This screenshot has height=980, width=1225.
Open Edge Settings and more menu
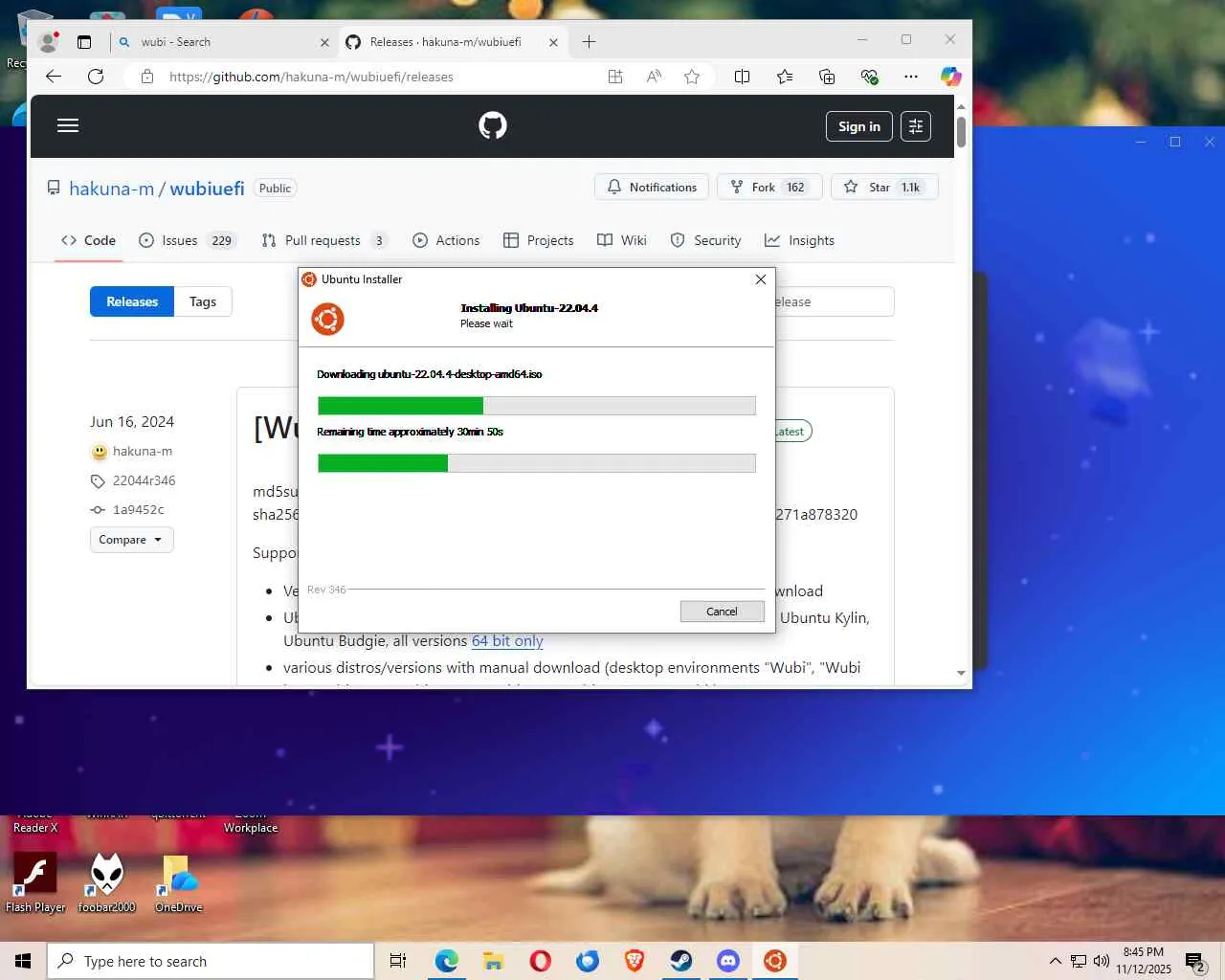[x=911, y=77]
